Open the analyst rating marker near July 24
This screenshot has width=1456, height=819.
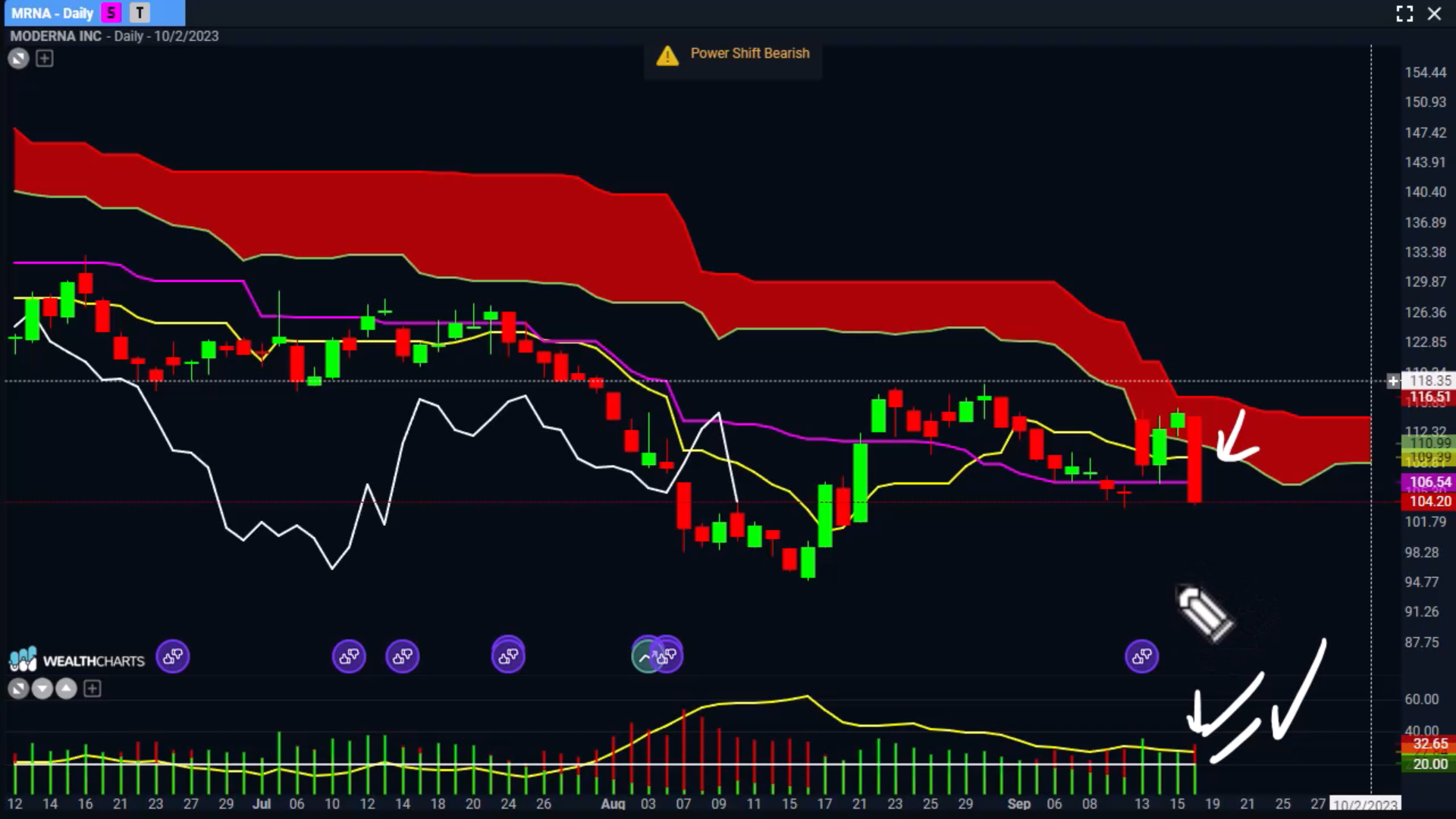508,654
